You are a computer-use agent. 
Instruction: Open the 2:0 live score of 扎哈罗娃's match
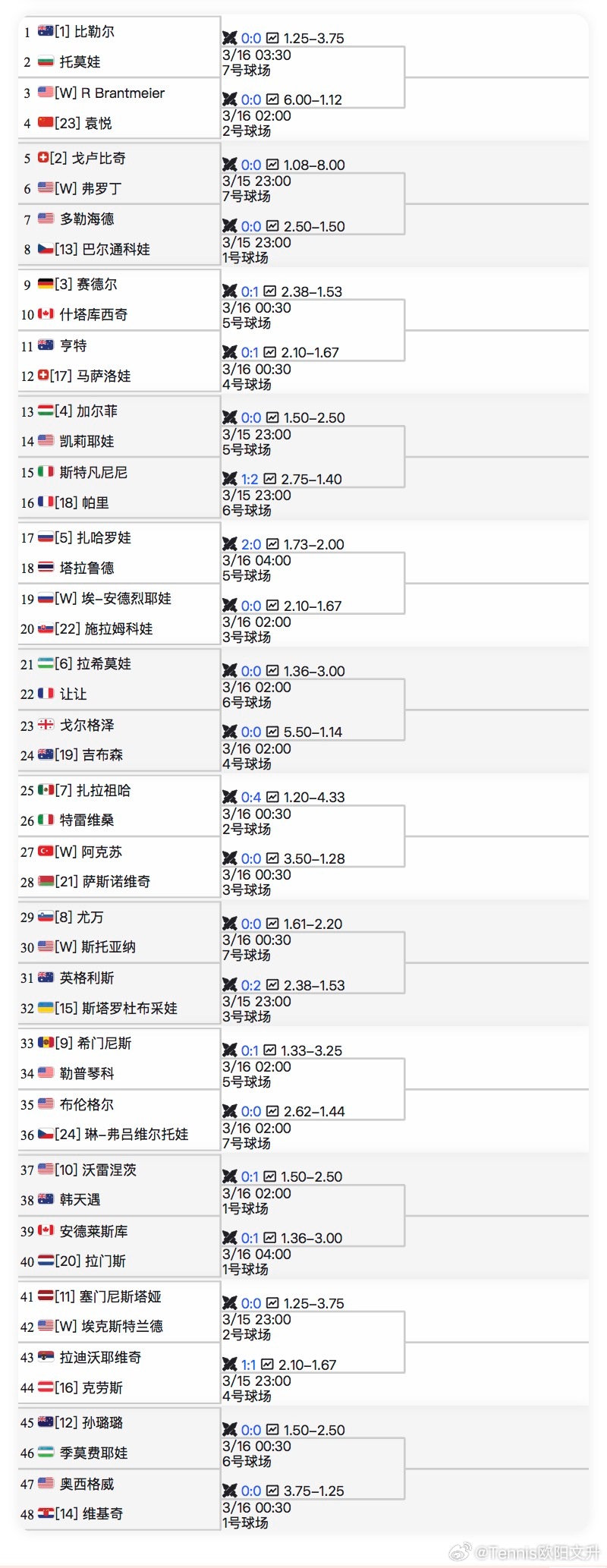coord(249,543)
